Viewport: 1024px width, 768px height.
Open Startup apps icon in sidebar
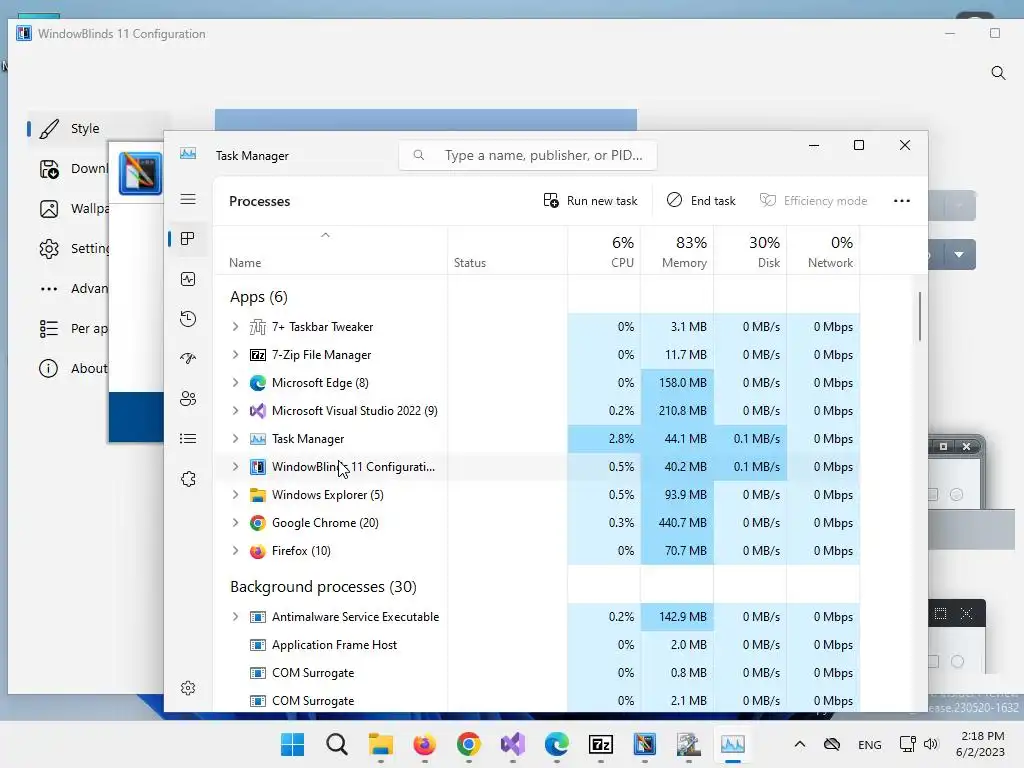pos(188,359)
